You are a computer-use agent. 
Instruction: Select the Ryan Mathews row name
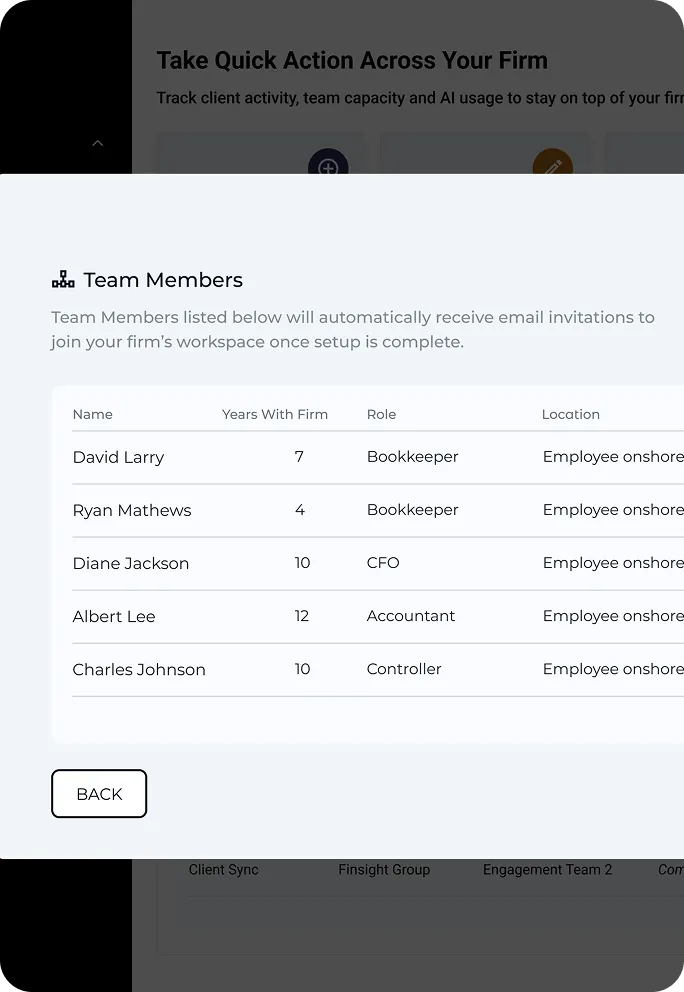click(x=132, y=511)
